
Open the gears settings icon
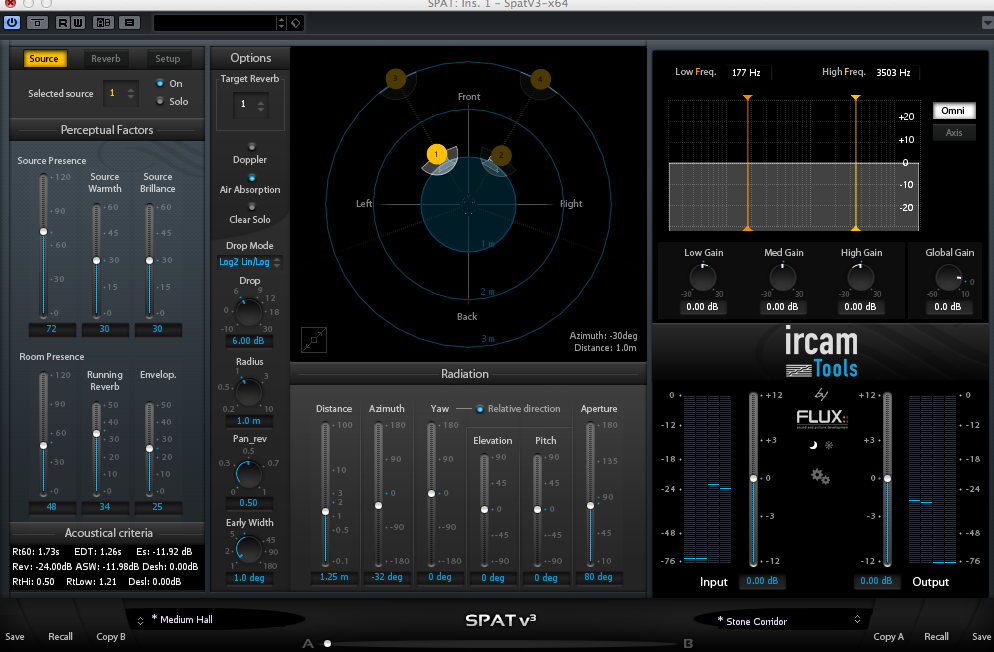coord(820,476)
